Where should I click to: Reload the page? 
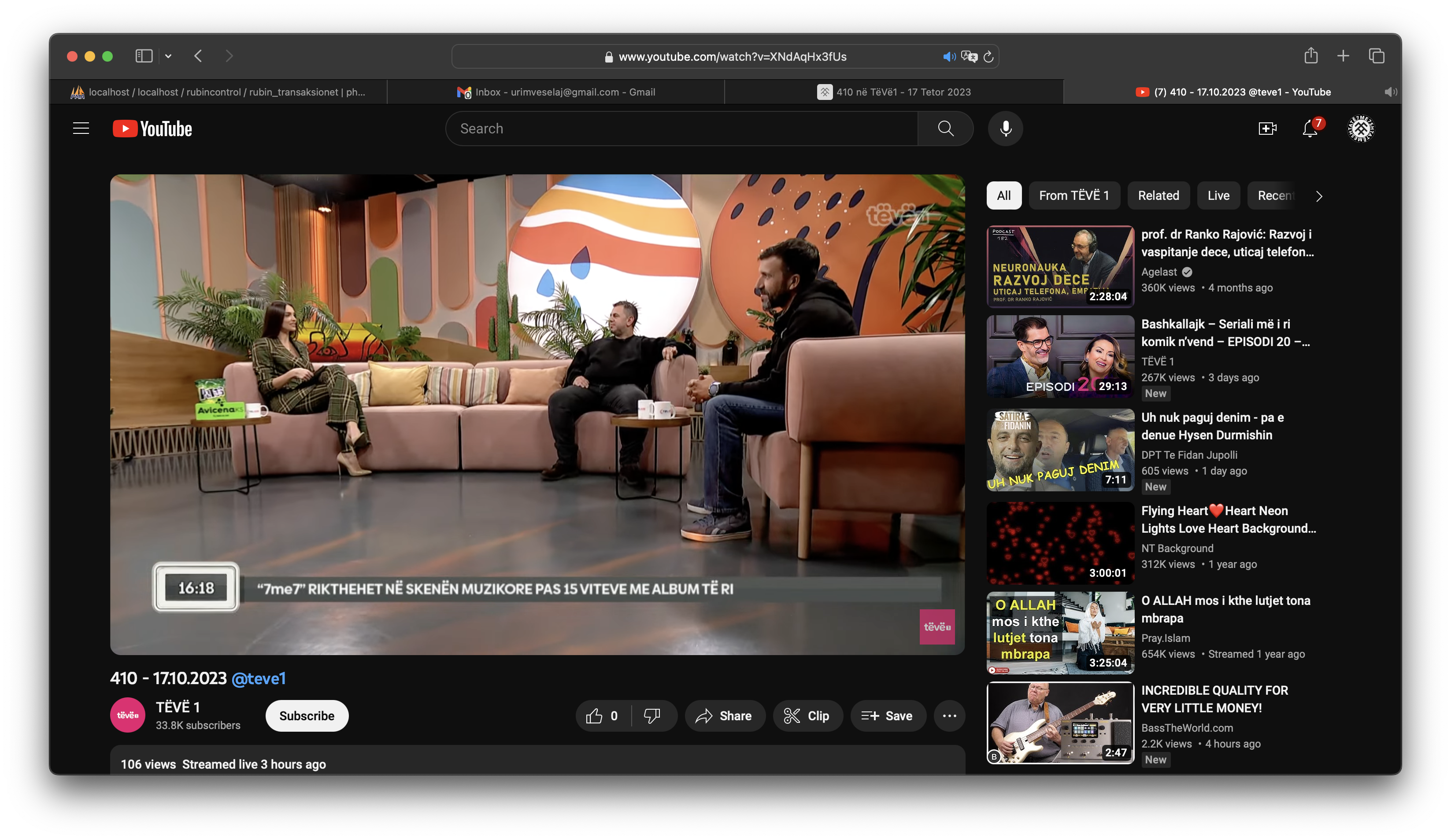click(988, 56)
